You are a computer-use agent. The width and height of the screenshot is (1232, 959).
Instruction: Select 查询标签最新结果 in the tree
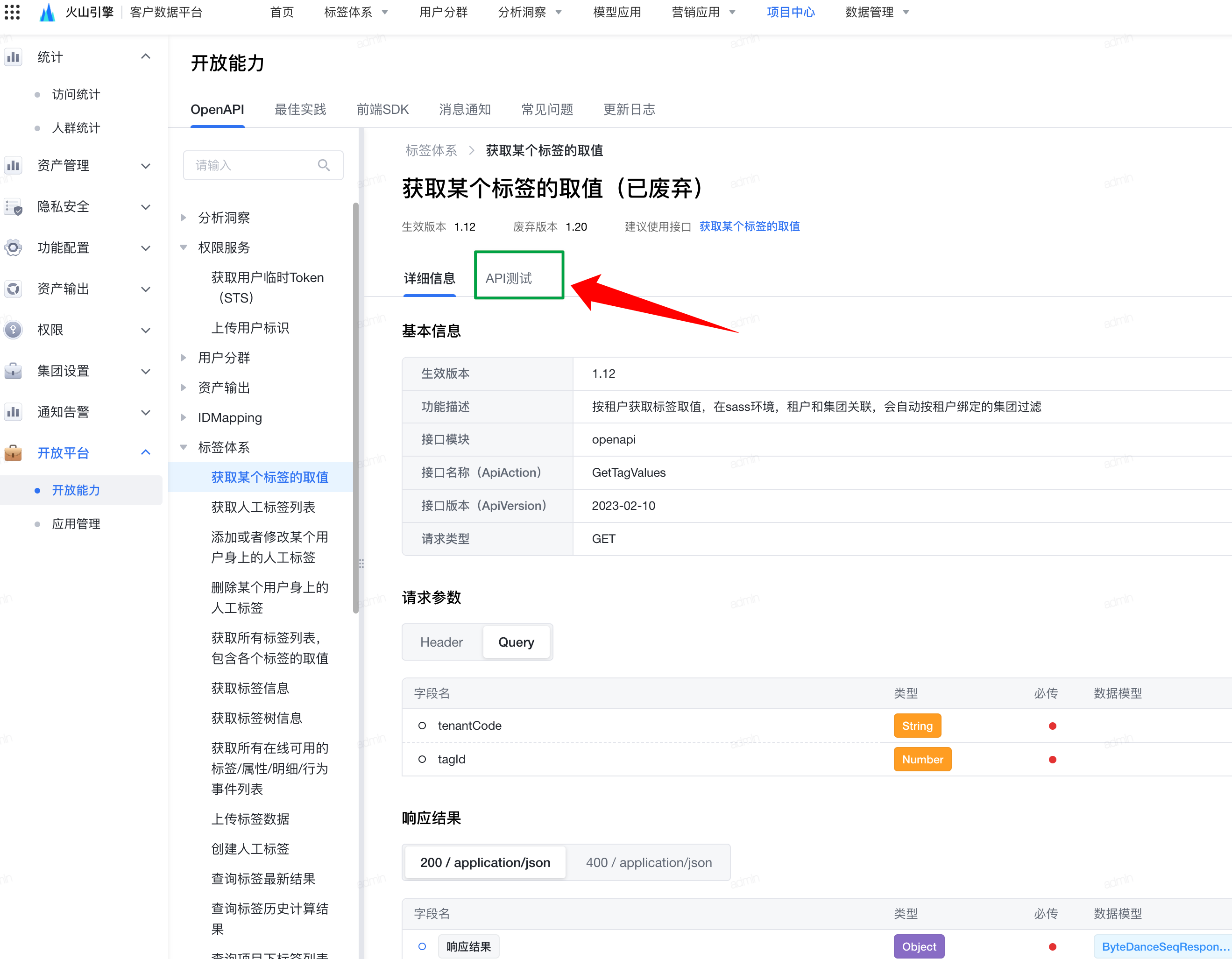point(263,879)
